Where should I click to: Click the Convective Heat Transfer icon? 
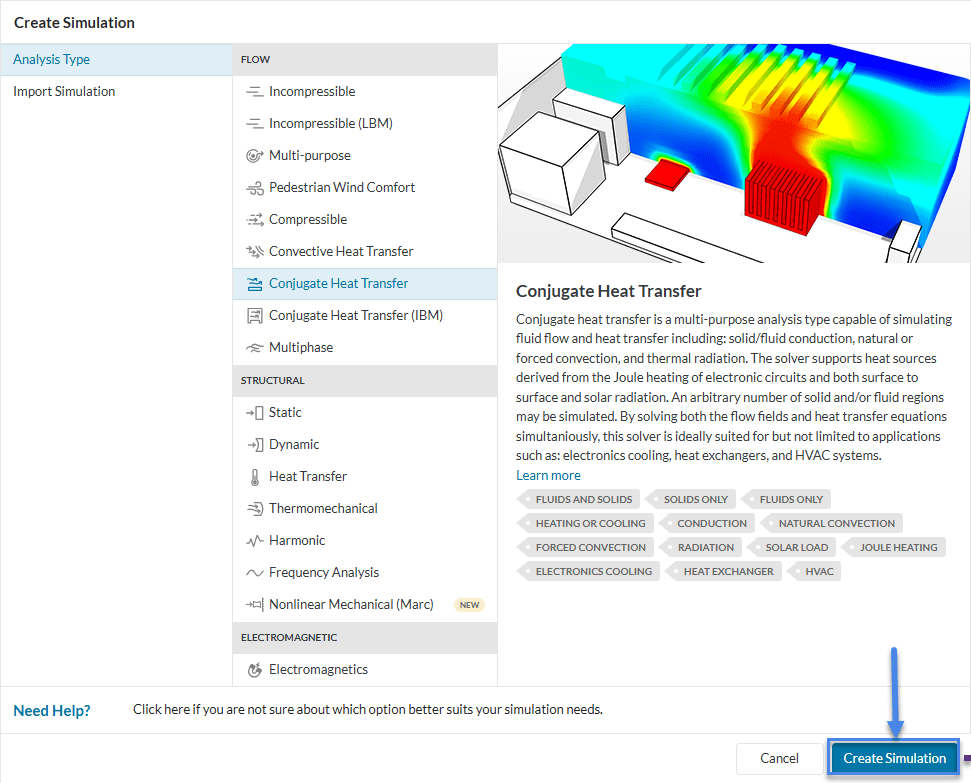(x=254, y=252)
